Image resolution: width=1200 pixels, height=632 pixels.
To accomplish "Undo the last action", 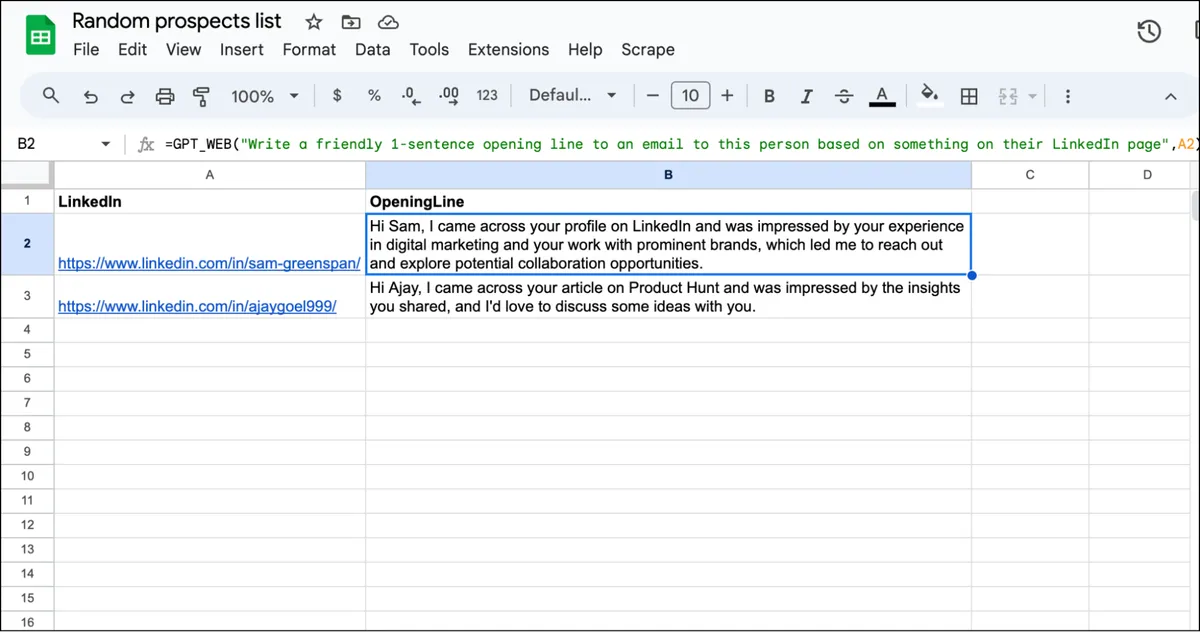I will 90,96.
